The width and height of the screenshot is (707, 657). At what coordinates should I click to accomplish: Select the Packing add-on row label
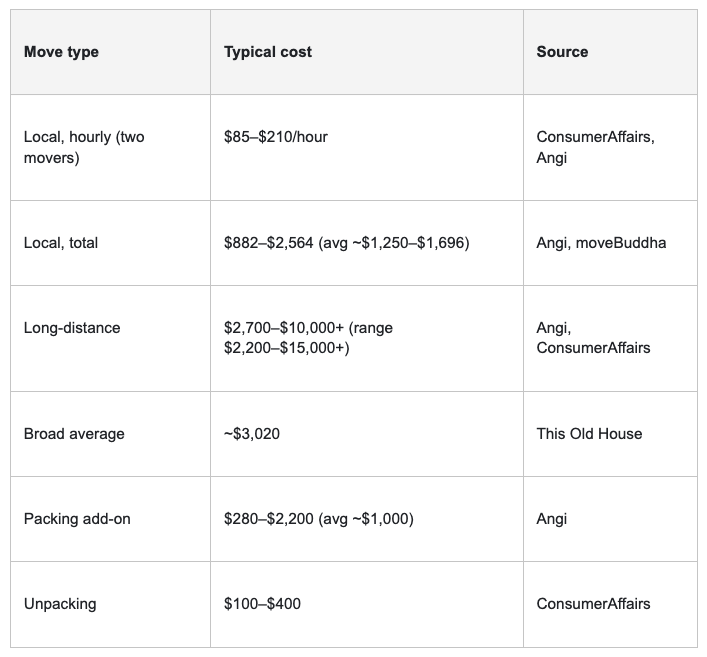coord(77,519)
